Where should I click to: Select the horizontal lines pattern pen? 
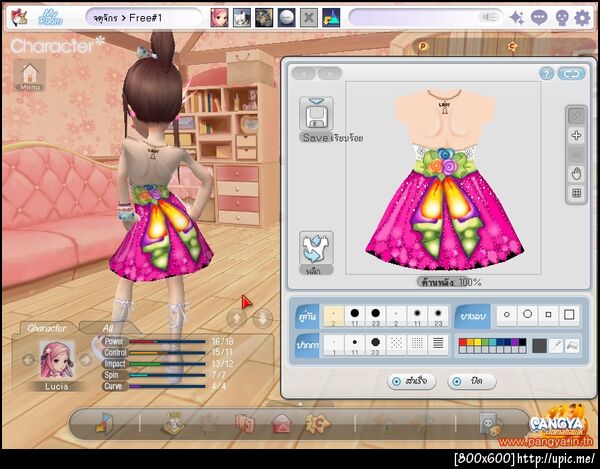pyautogui.click(x=438, y=345)
